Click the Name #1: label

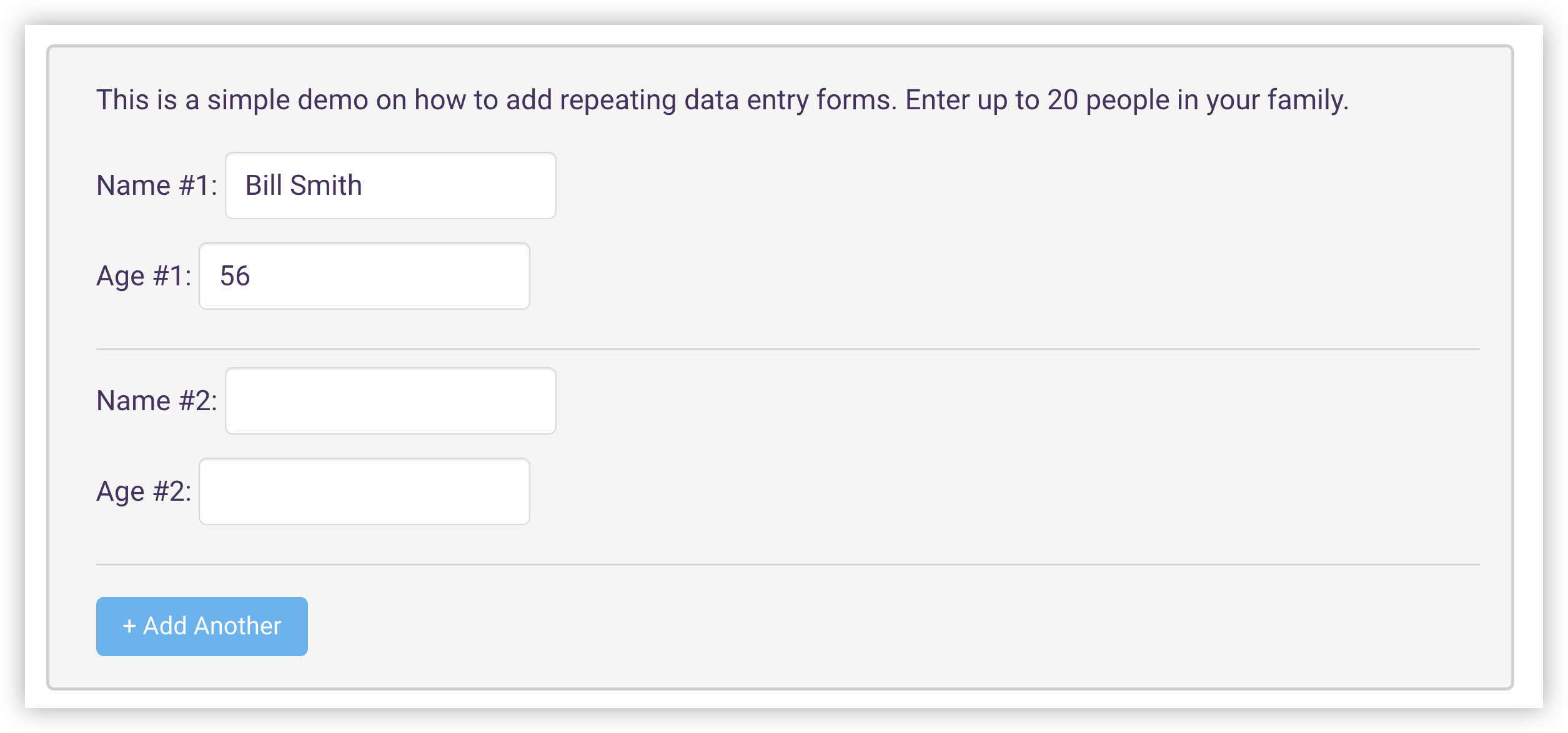point(157,185)
